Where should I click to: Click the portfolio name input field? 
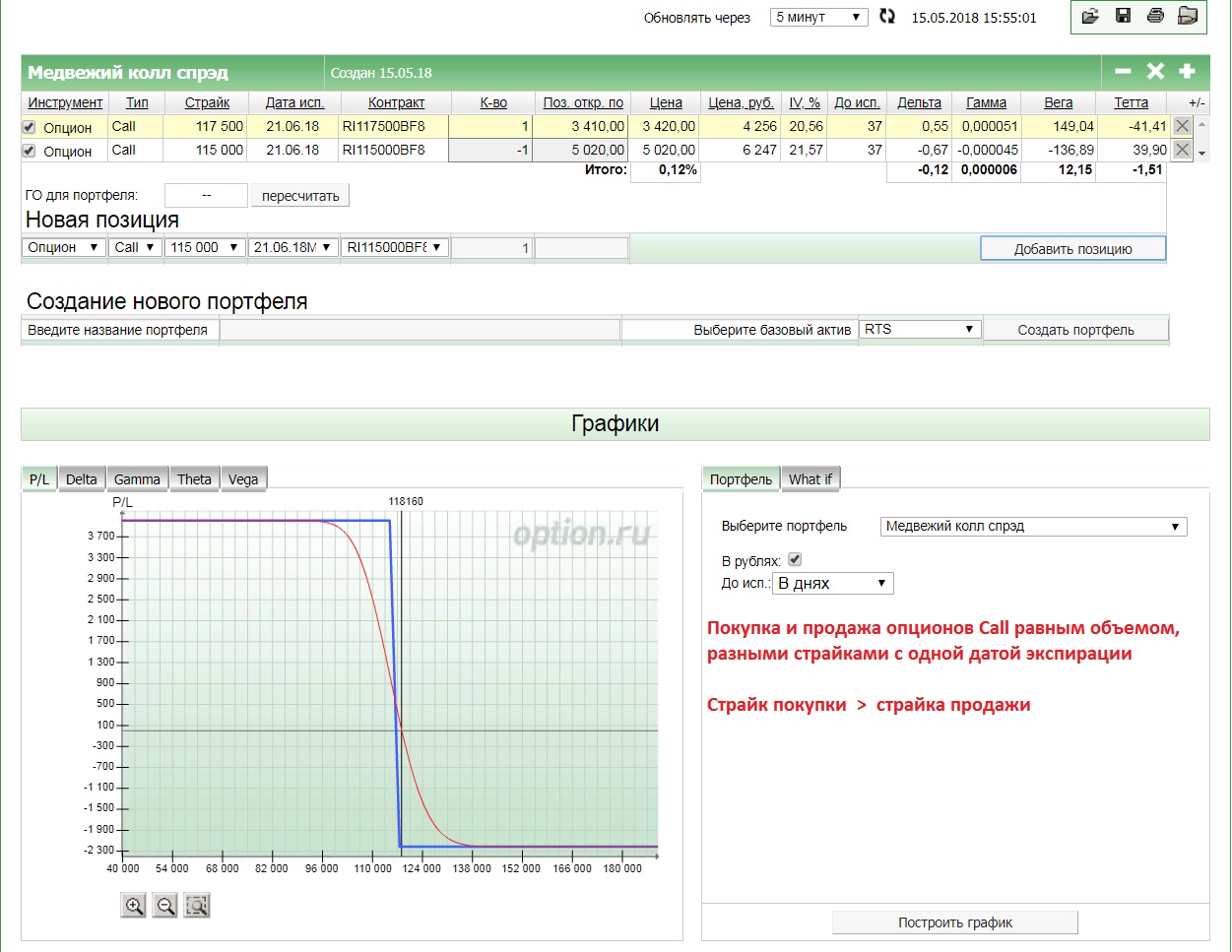point(420,330)
